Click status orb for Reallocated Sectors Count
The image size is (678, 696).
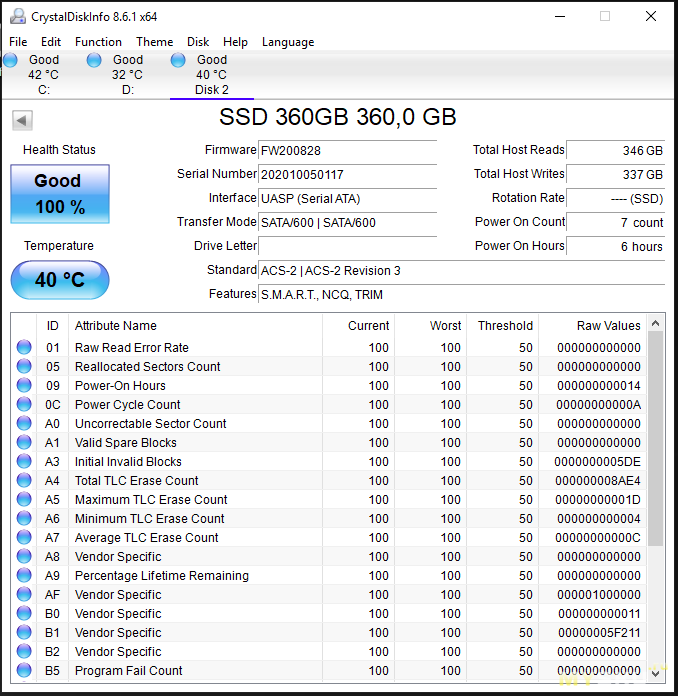[24, 366]
